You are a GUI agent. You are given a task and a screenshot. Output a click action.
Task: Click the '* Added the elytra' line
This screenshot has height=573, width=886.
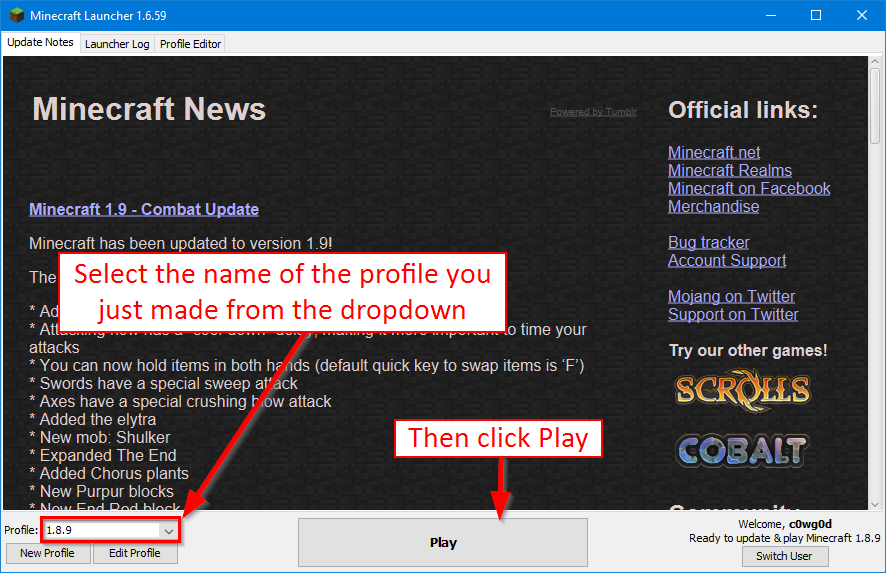[x=93, y=420]
